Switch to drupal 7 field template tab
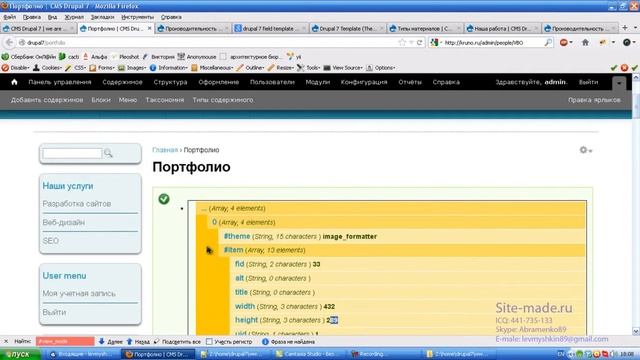640x360 pixels. point(270,29)
